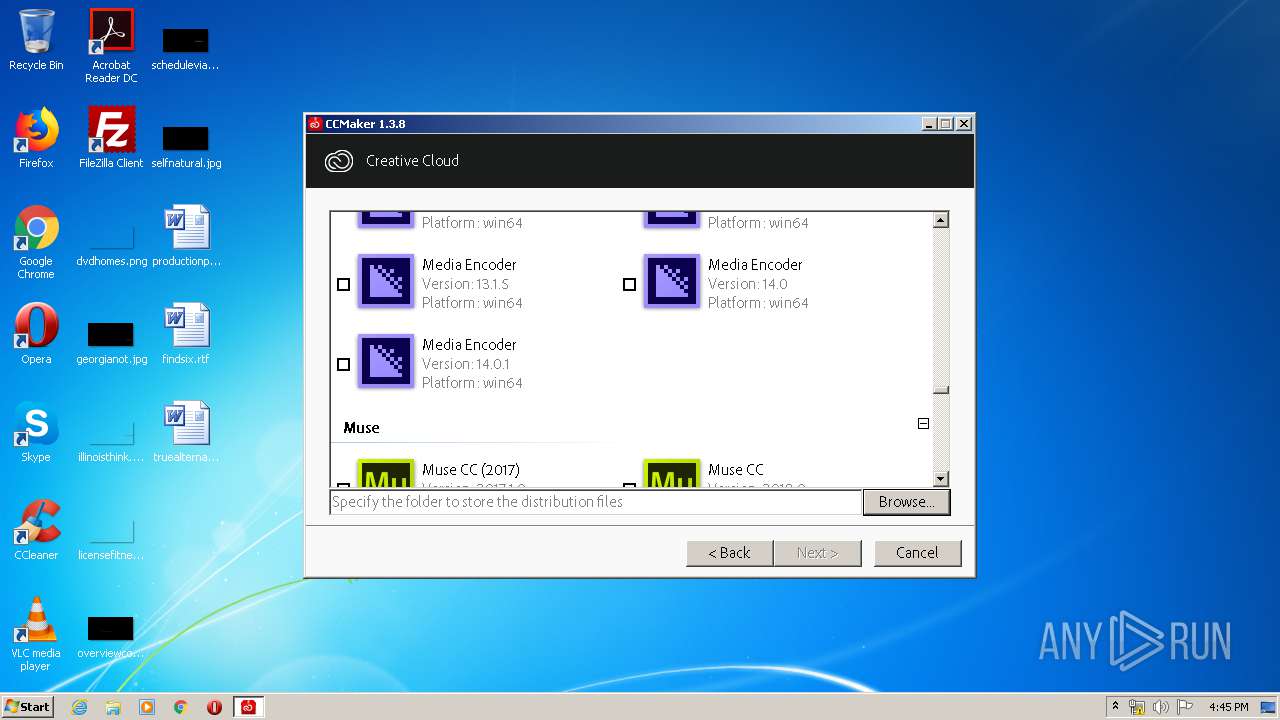Open Windows Explorer folder in taskbar

click(x=113, y=707)
